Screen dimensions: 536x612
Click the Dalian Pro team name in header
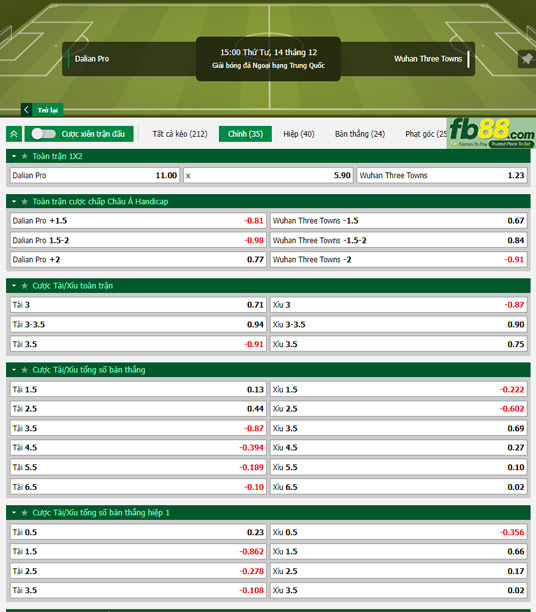(x=92, y=59)
